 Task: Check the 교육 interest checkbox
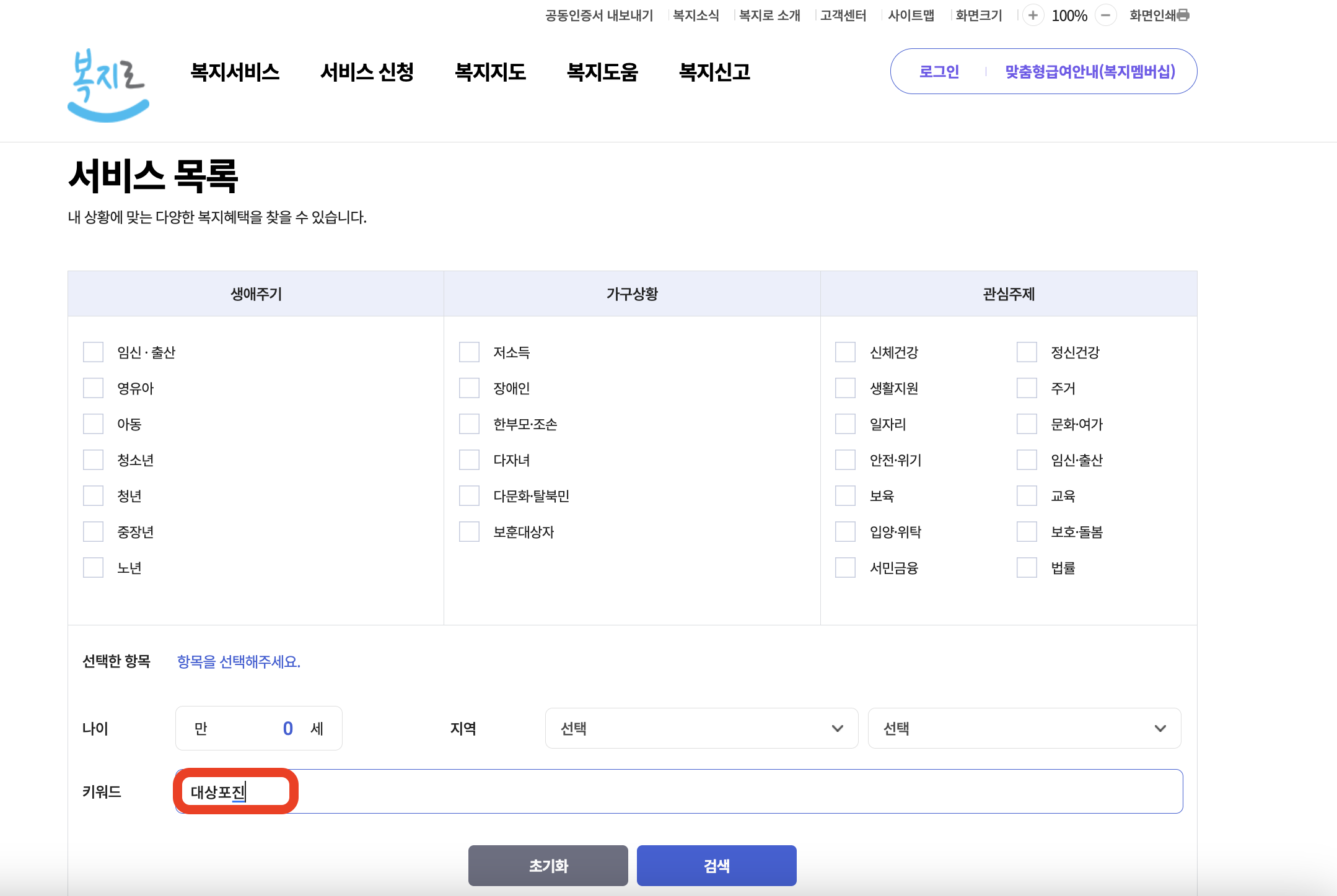pyautogui.click(x=1025, y=495)
